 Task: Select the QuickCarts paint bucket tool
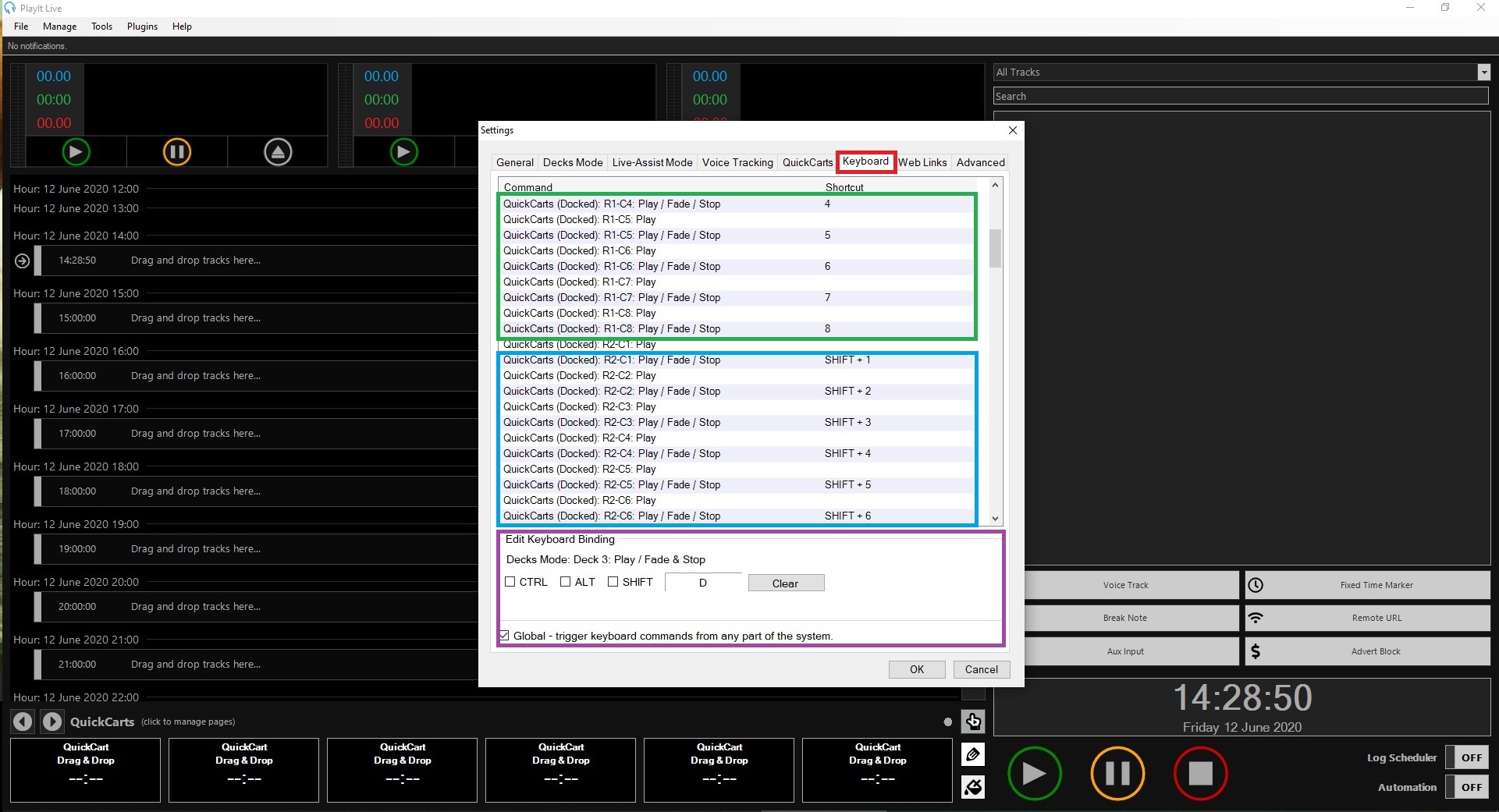973,787
